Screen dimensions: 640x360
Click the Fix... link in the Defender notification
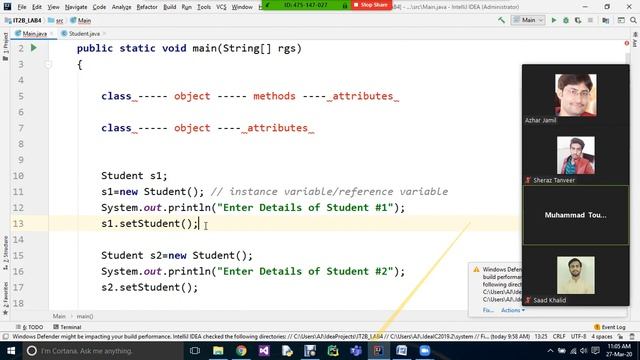[x=488, y=310]
